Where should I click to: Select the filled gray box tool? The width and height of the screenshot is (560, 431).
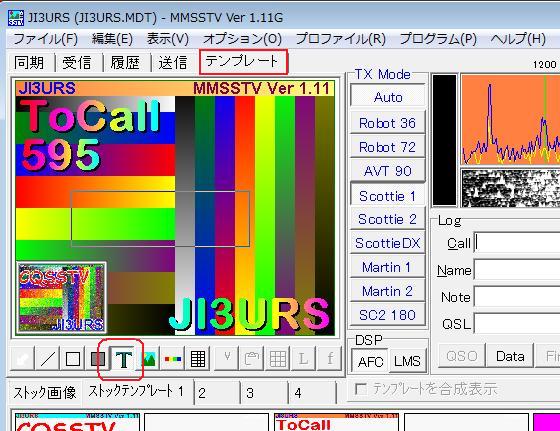tap(97, 359)
